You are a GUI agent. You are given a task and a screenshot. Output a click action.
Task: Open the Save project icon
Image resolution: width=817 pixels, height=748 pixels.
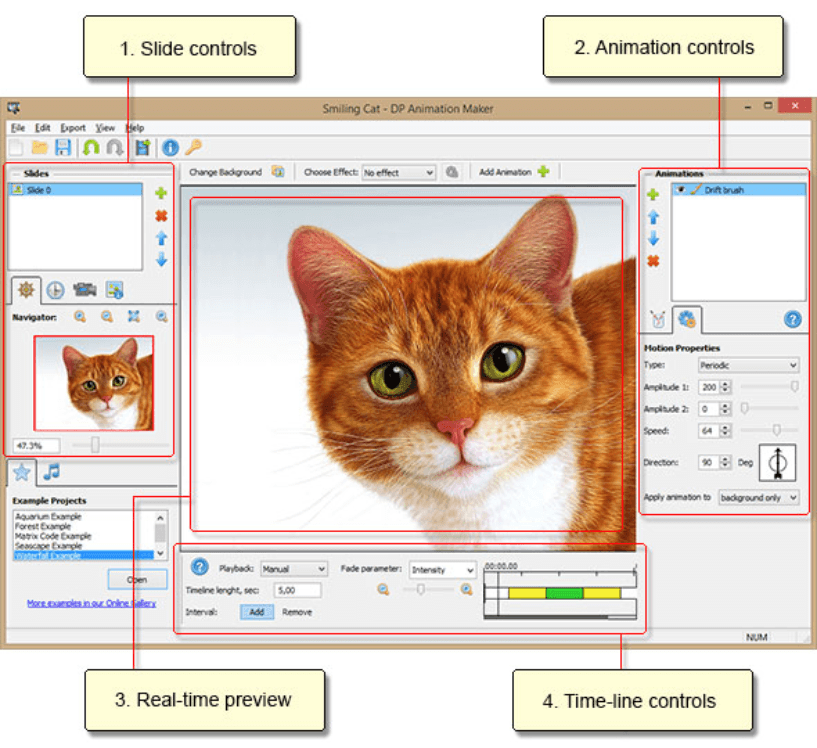pyautogui.click(x=63, y=148)
